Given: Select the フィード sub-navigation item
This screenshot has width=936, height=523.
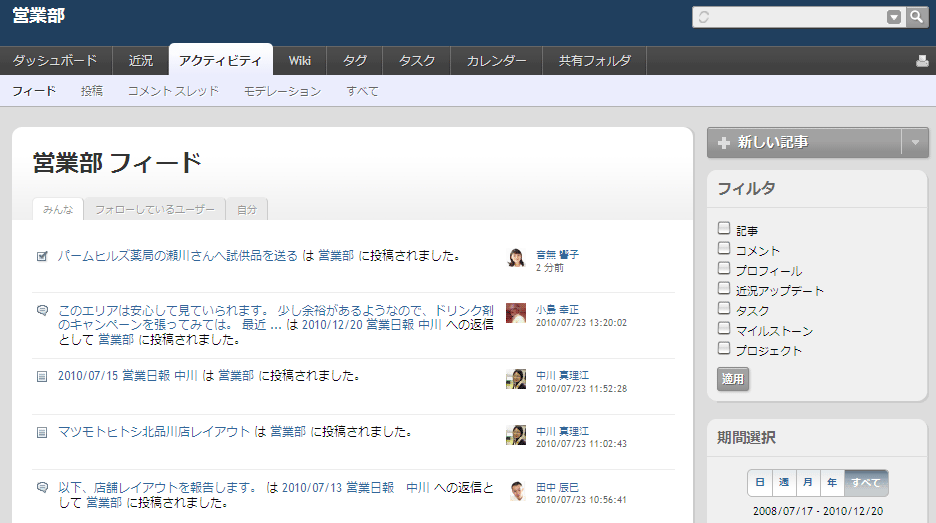Looking at the screenshot, I should [x=34, y=91].
